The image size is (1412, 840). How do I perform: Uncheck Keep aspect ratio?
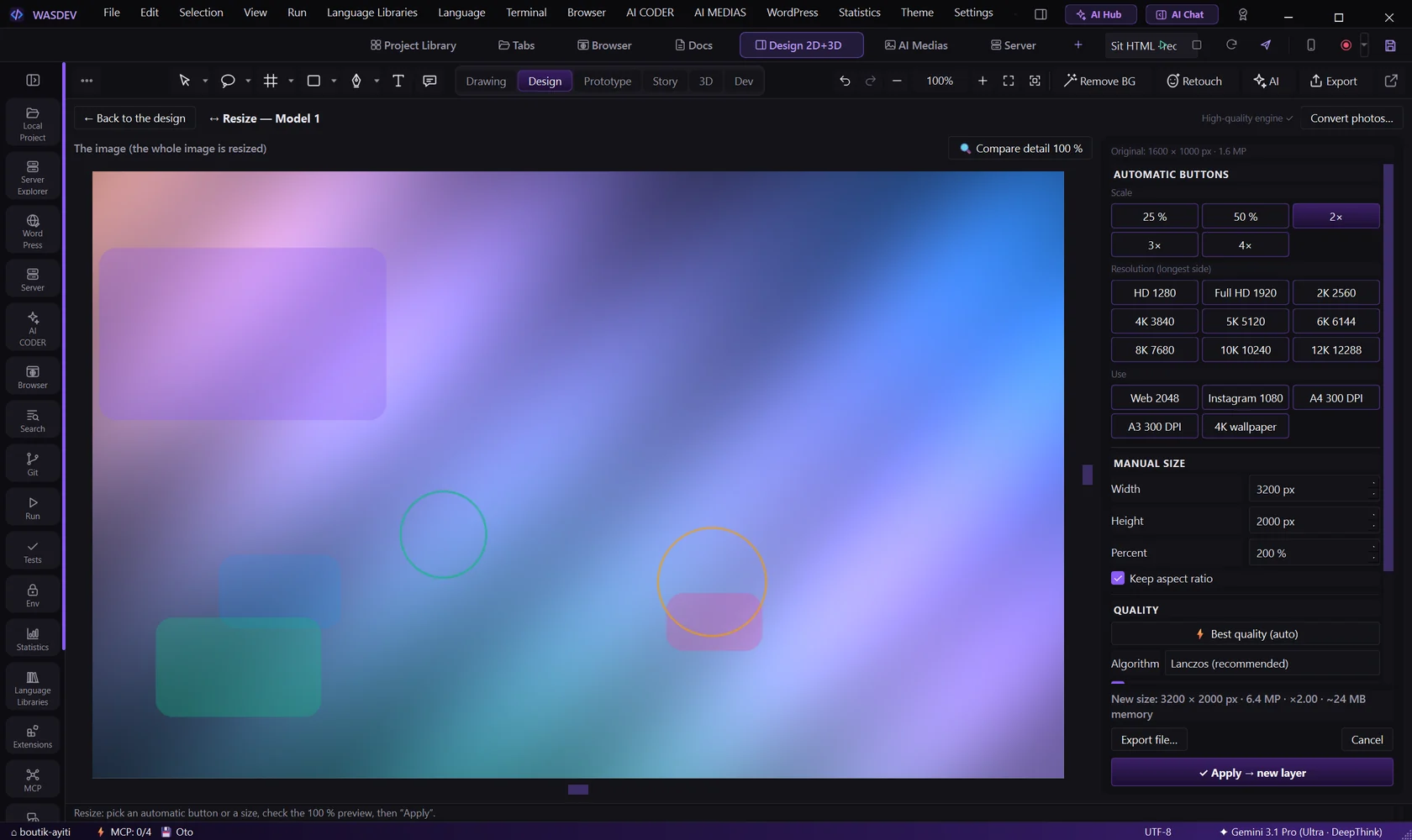[1118, 578]
